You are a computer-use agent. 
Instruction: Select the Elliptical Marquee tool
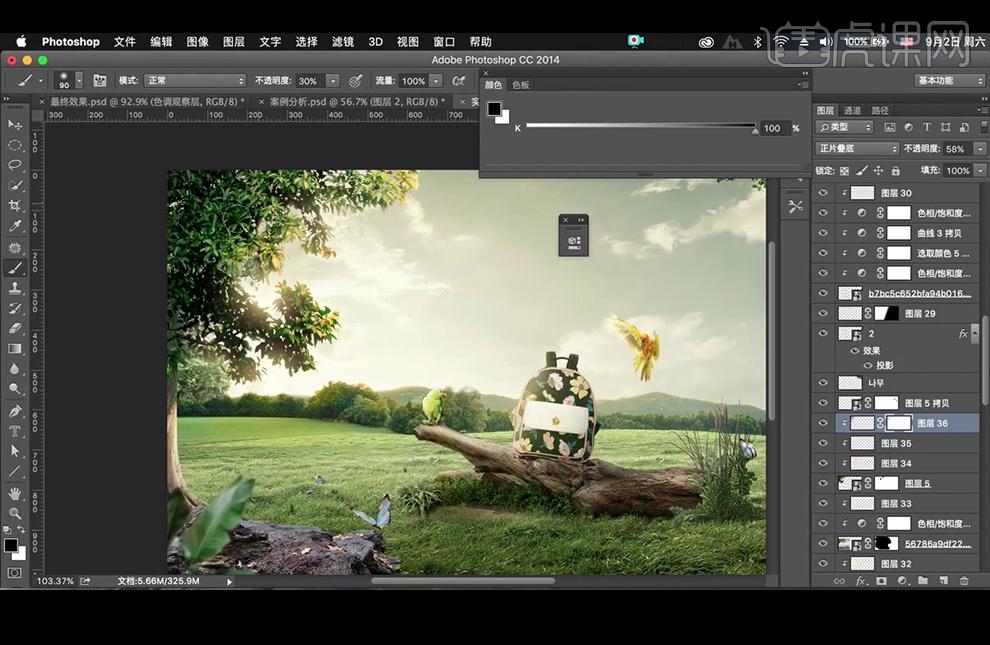(15, 145)
